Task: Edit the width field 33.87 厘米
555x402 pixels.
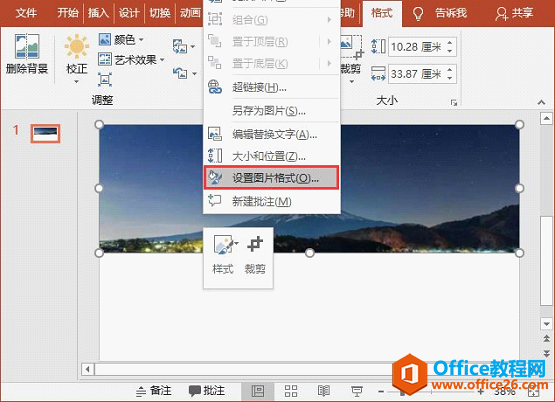Action: point(416,74)
